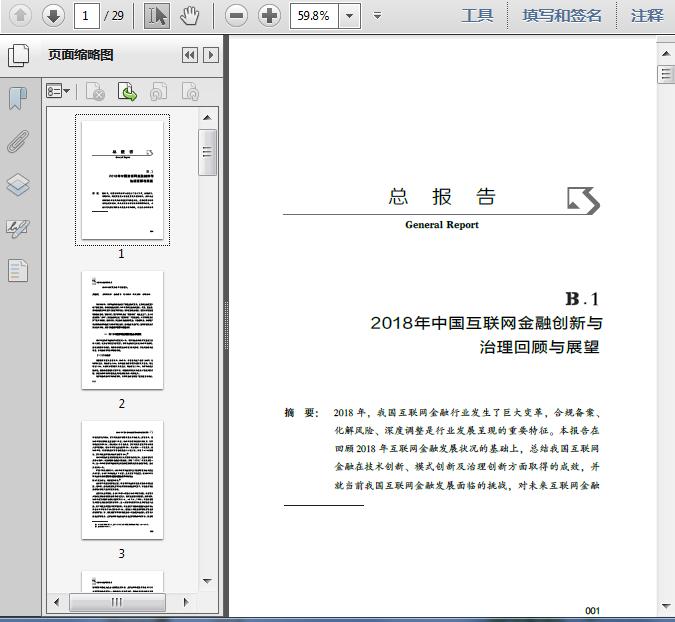Image resolution: width=675 pixels, height=622 pixels.
Task: Click the rotate page counterclockwise icon
Action: point(158,91)
